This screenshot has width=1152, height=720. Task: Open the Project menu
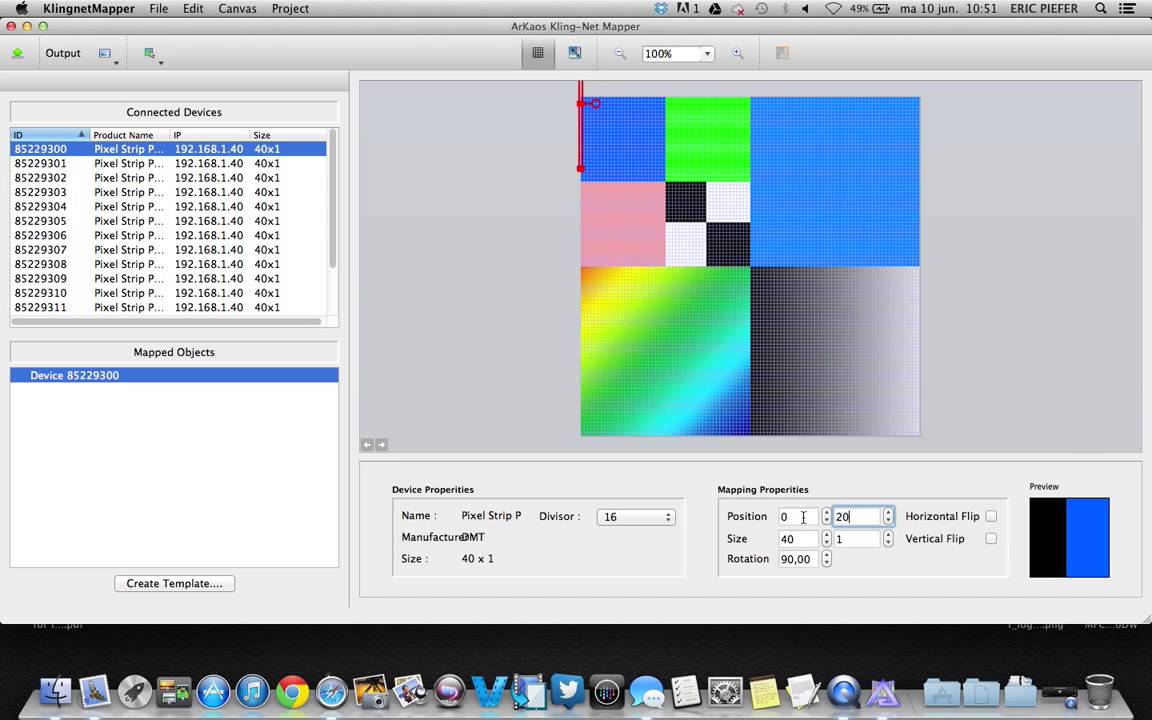(x=290, y=9)
